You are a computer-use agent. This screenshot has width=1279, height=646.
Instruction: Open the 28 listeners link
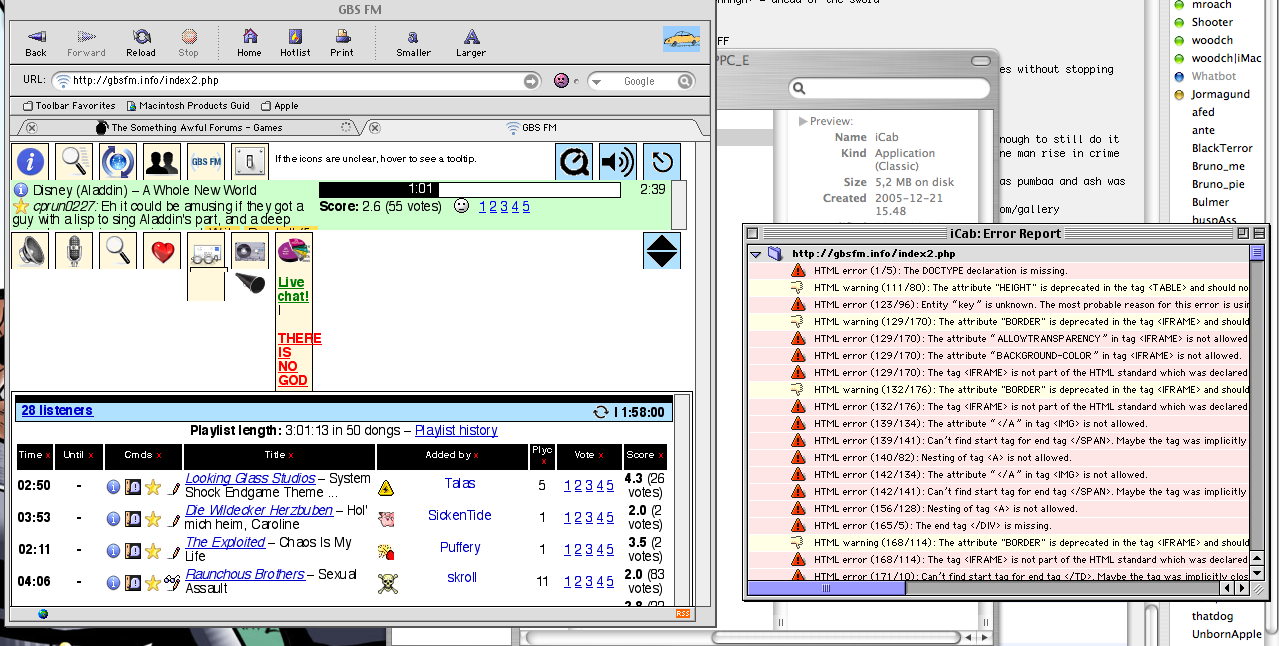tap(57, 410)
